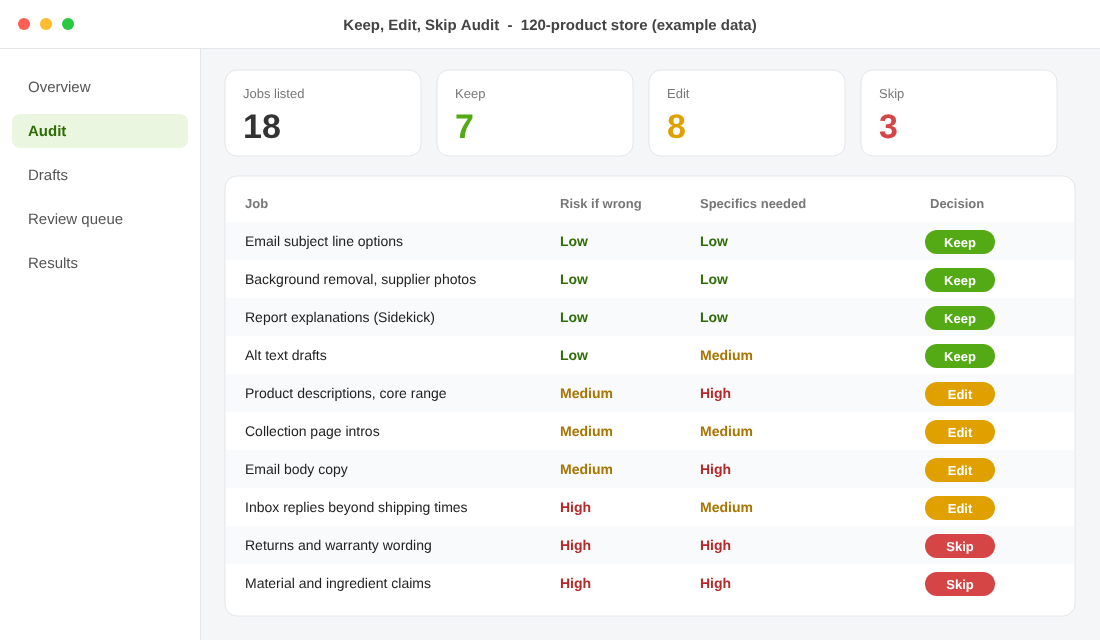Image resolution: width=1100 pixels, height=640 pixels.
Task: Click High specifics value for Material and ingredient claims
Action: click(715, 583)
